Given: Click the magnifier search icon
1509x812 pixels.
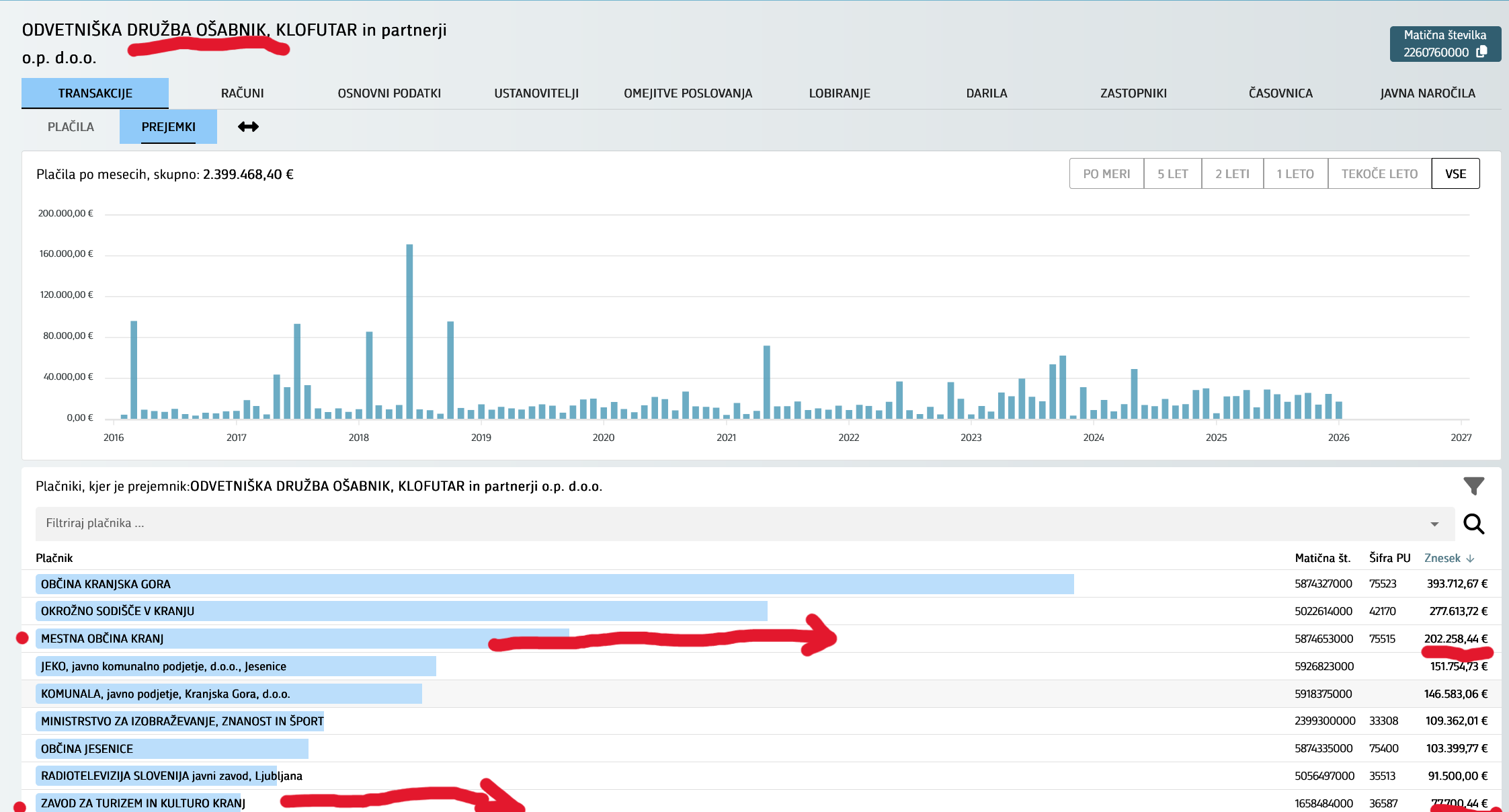Looking at the screenshot, I should [x=1473, y=524].
